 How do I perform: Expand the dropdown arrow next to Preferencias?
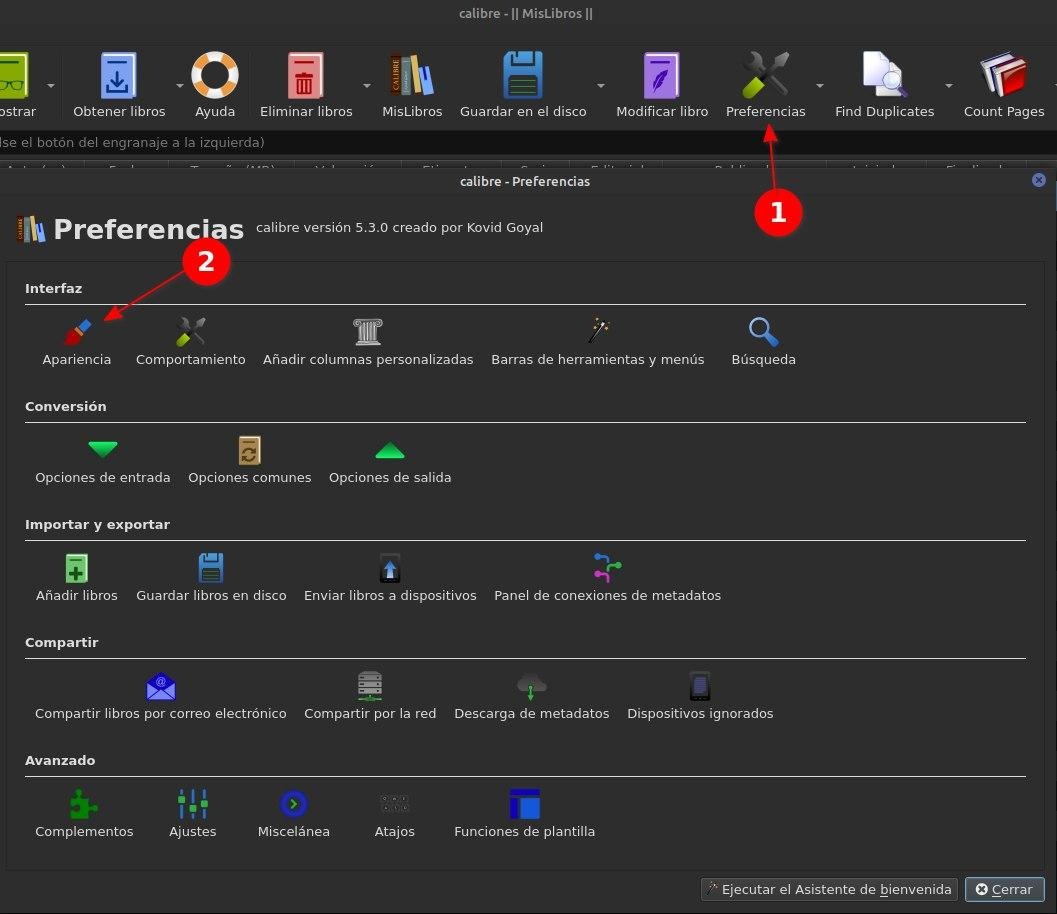click(820, 86)
